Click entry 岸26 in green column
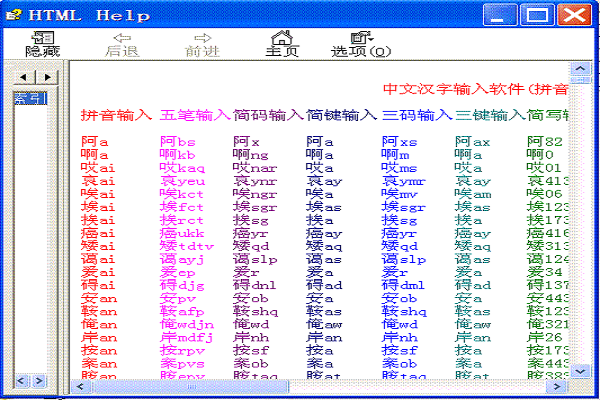The width and height of the screenshot is (600, 400). [545, 337]
